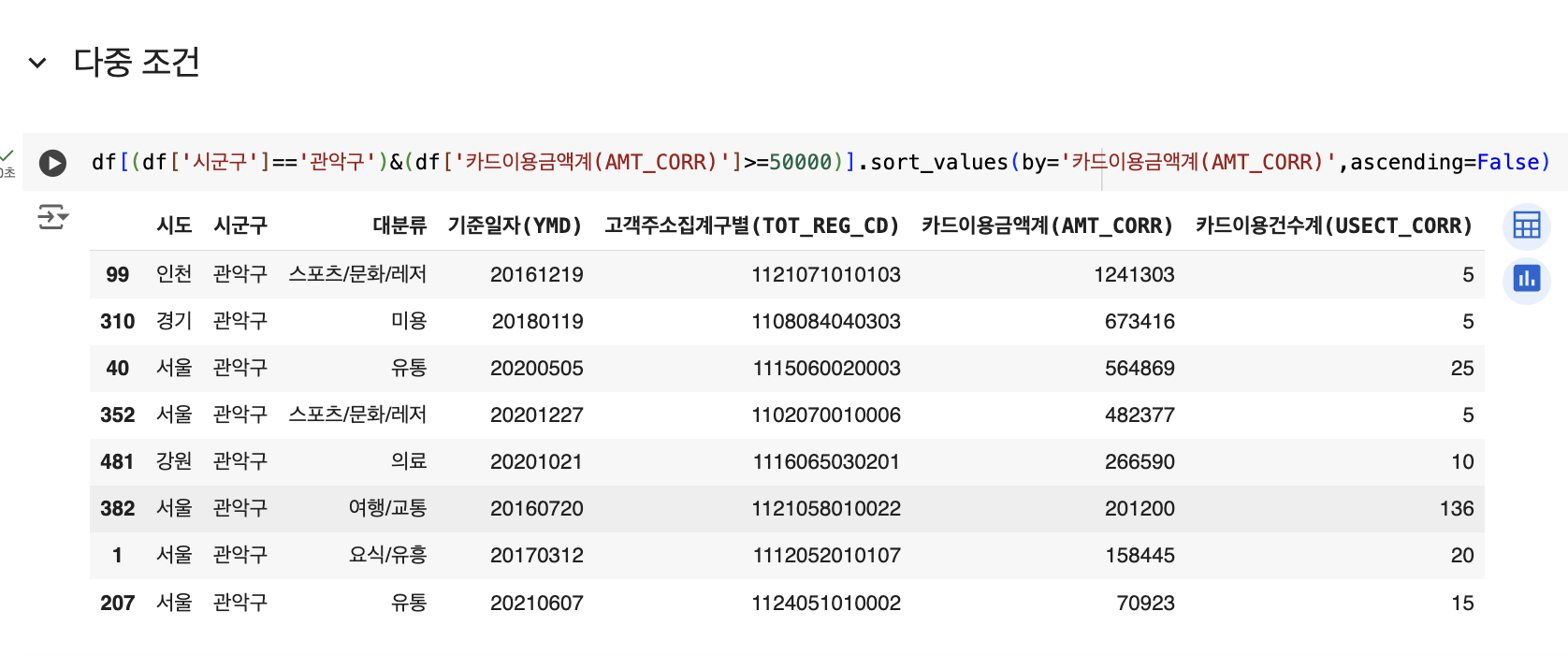Select row index 481

pyautogui.click(x=117, y=461)
